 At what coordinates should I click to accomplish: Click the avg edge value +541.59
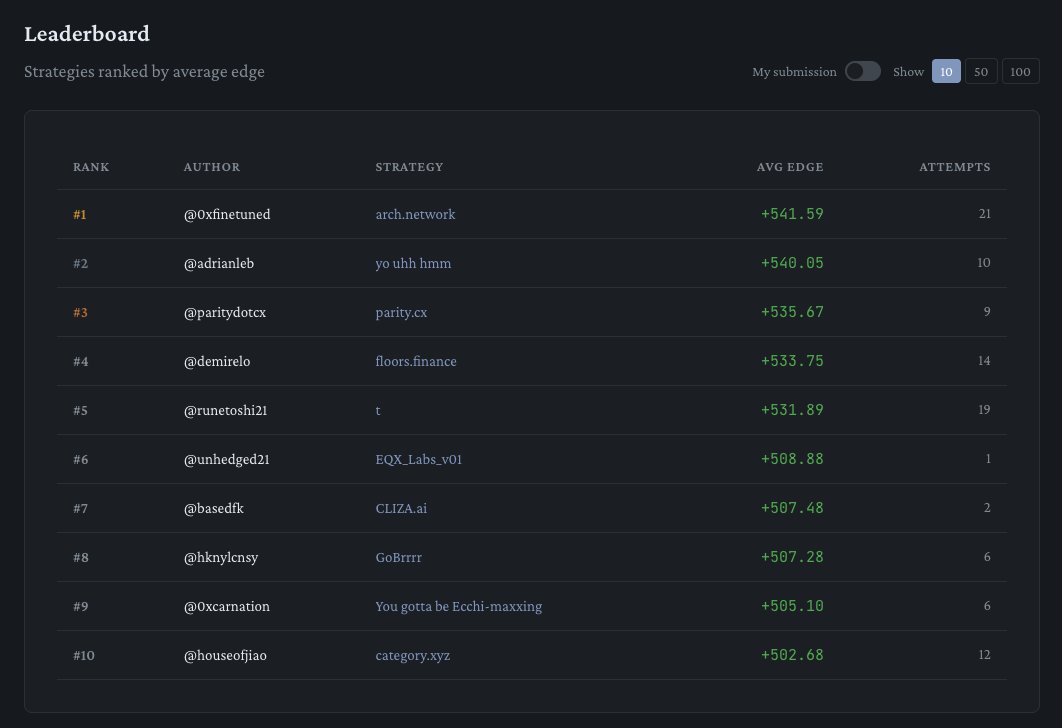(x=792, y=213)
